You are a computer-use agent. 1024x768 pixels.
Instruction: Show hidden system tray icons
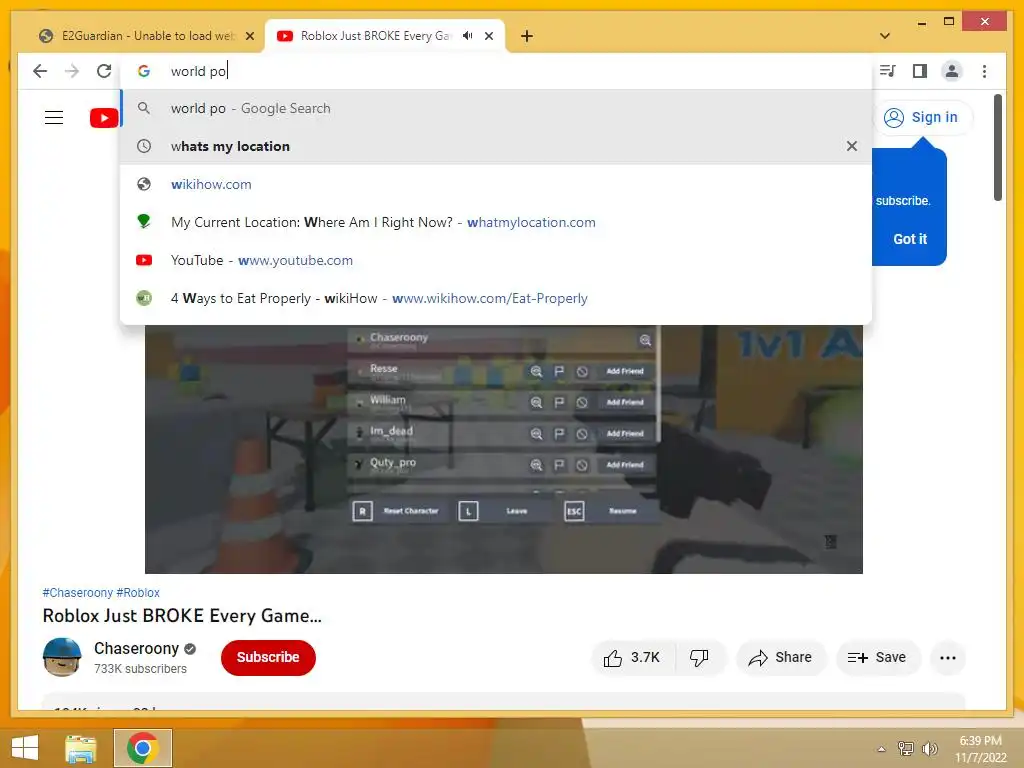coord(882,749)
